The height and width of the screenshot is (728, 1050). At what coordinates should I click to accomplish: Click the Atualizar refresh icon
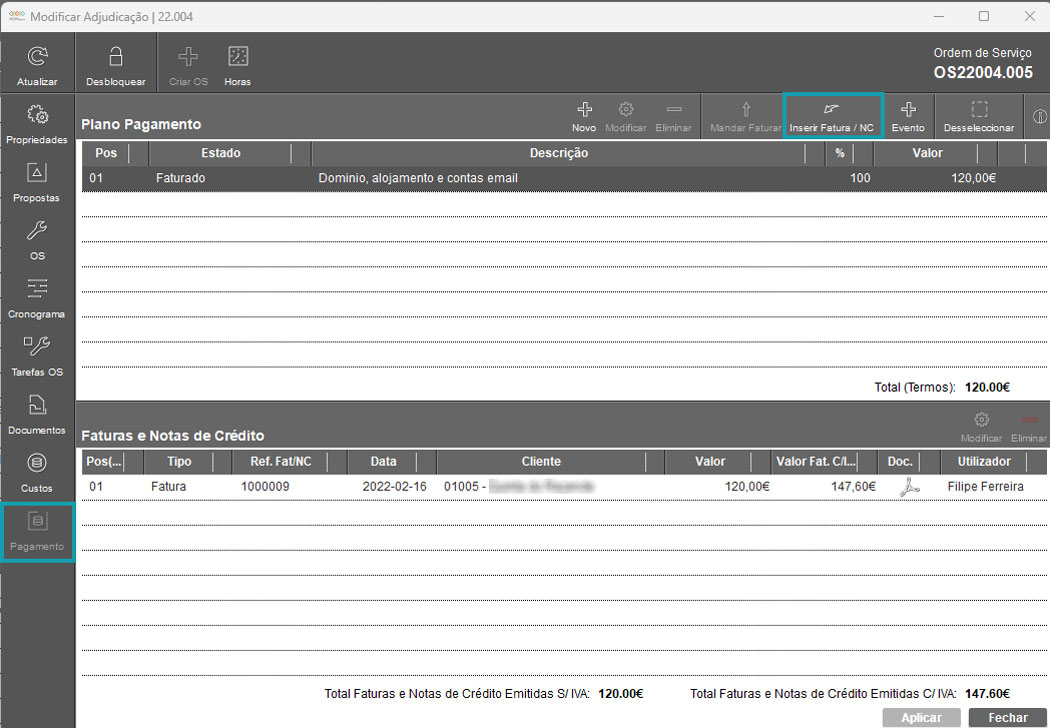click(x=38, y=56)
